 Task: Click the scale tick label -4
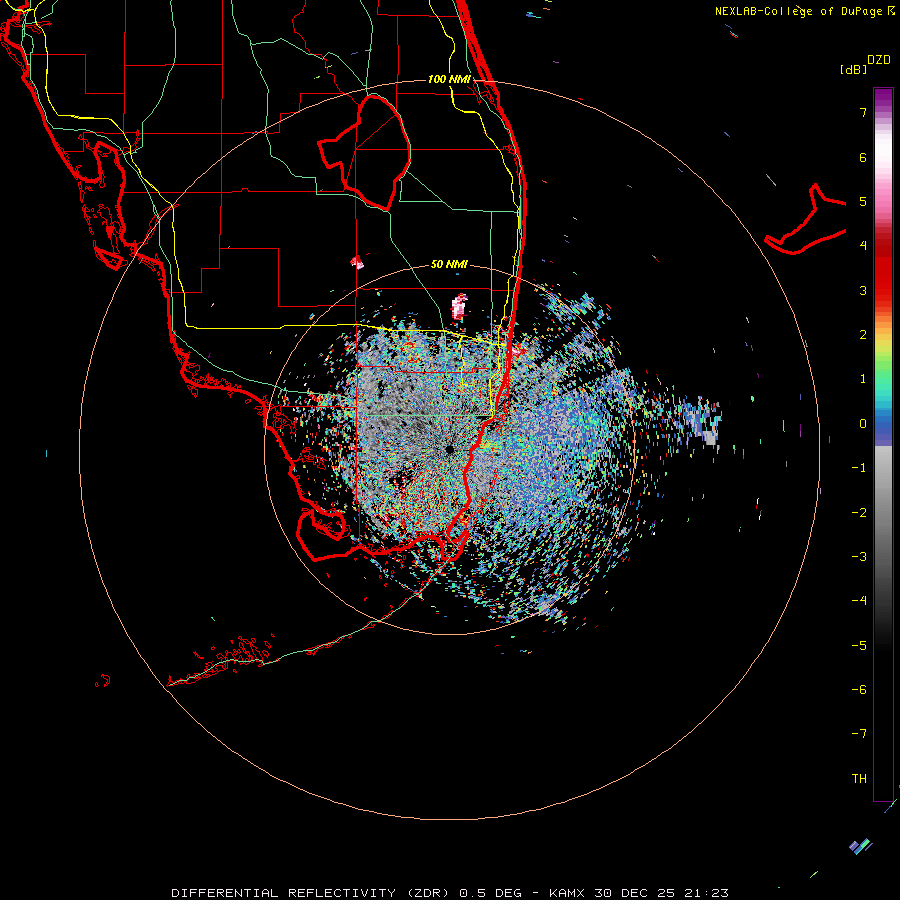click(x=859, y=601)
